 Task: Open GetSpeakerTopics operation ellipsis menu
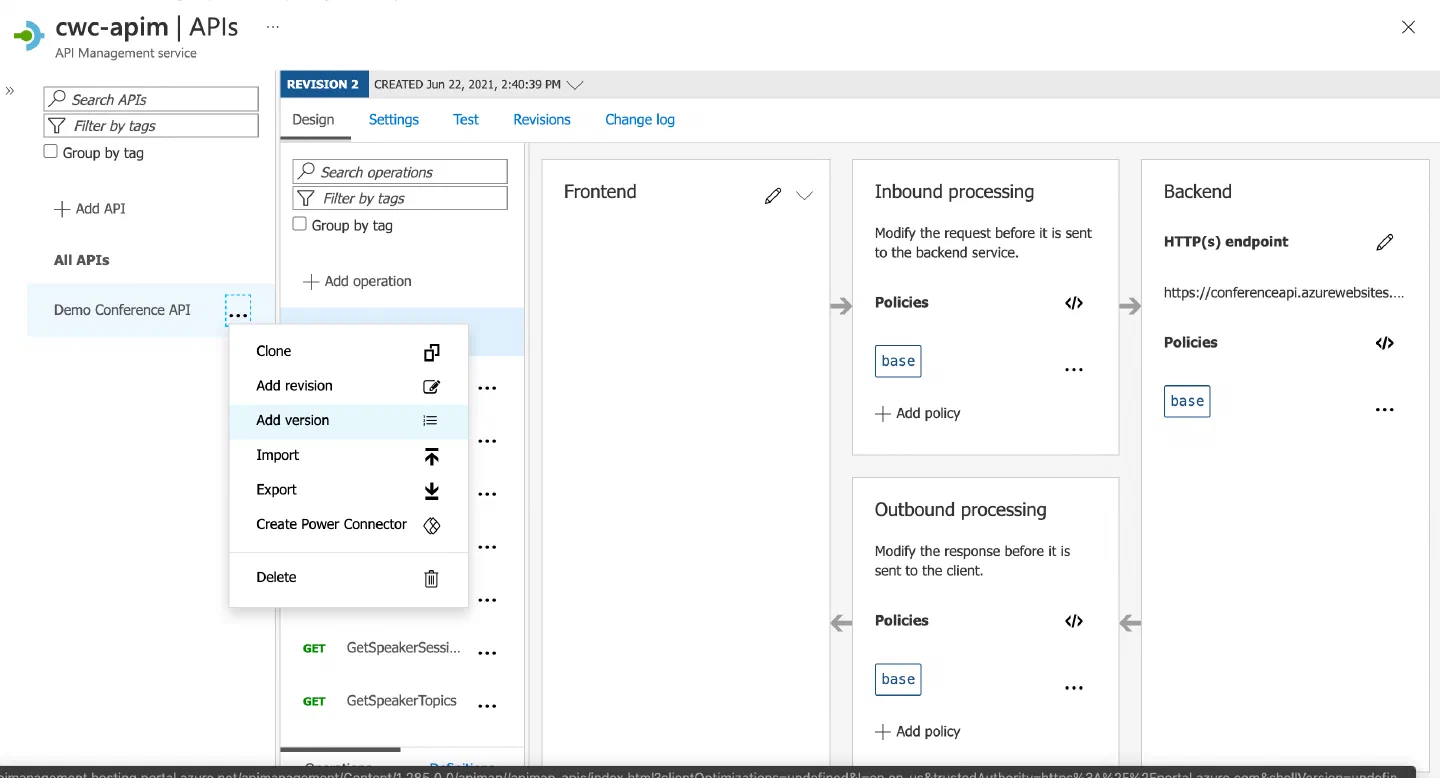click(487, 706)
